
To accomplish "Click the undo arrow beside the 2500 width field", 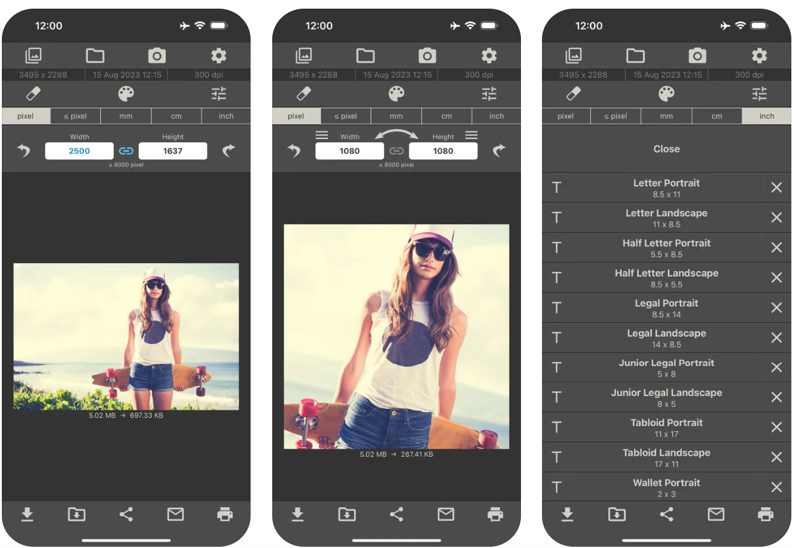I will [x=24, y=151].
